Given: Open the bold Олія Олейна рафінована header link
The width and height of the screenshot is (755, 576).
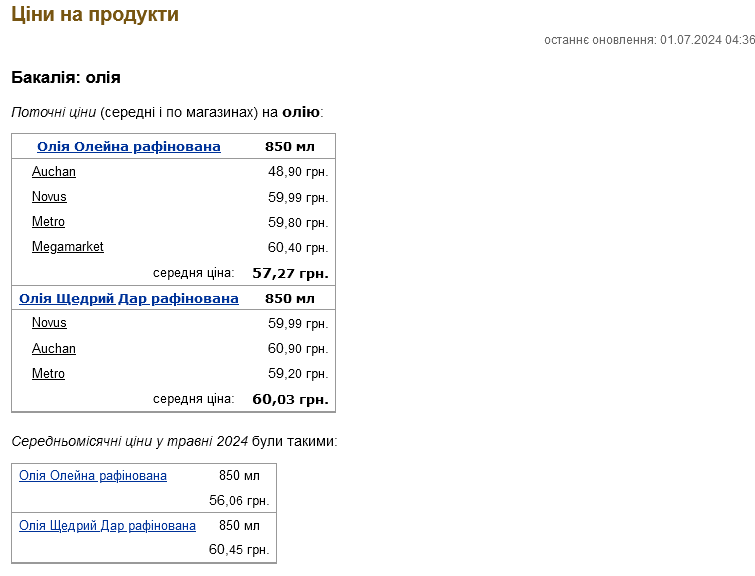Looking at the screenshot, I should (x=128, y=147).
